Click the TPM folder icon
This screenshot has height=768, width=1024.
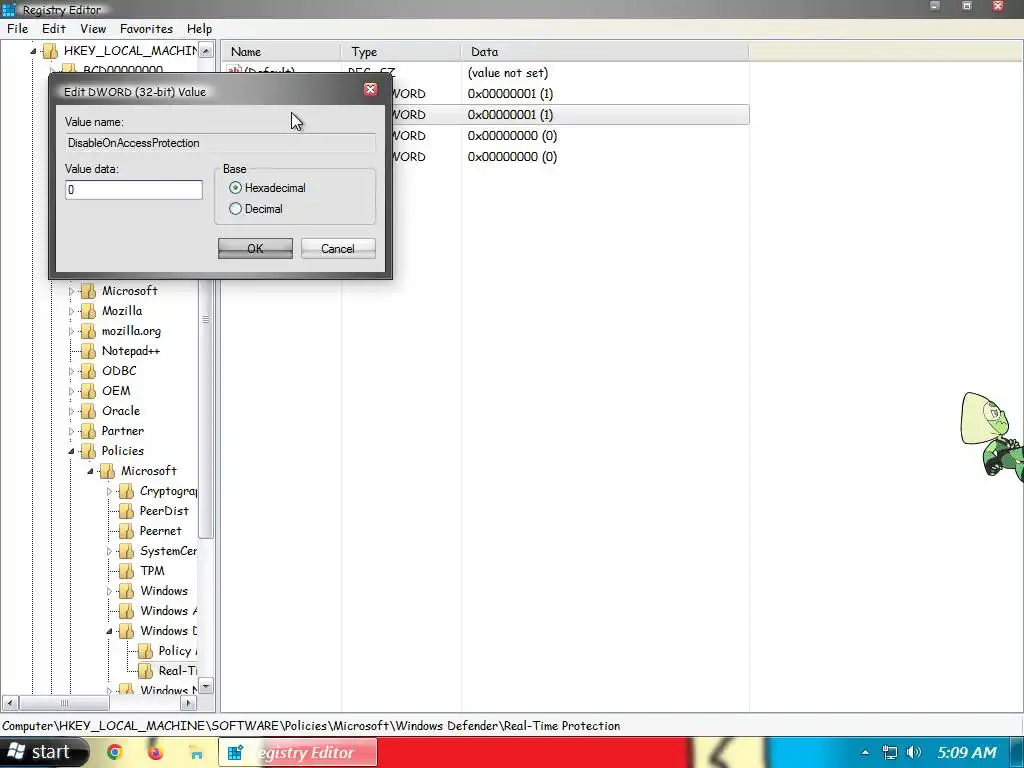[x=126, y=571]
